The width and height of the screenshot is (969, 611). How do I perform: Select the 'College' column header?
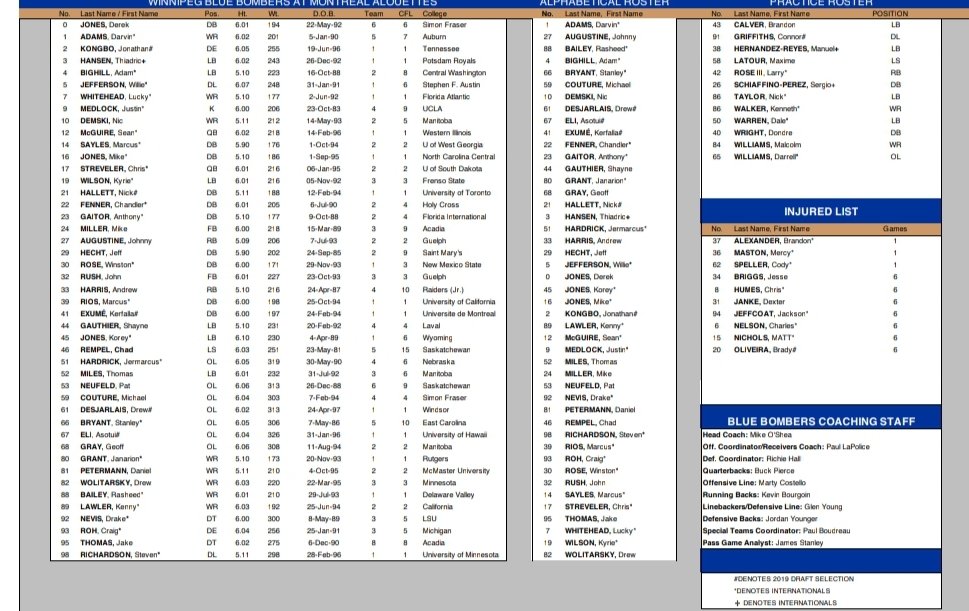click(434, 14)
